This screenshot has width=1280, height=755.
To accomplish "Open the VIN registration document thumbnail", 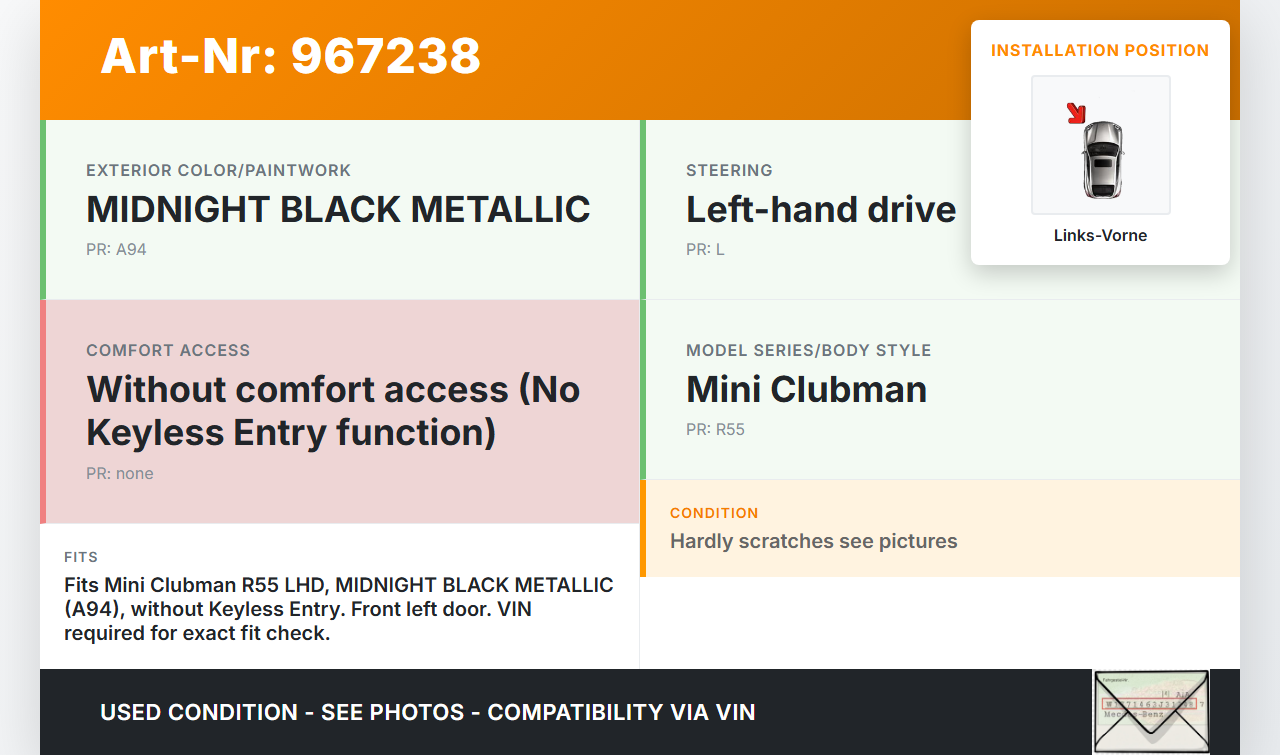I will click(1150, 711).
